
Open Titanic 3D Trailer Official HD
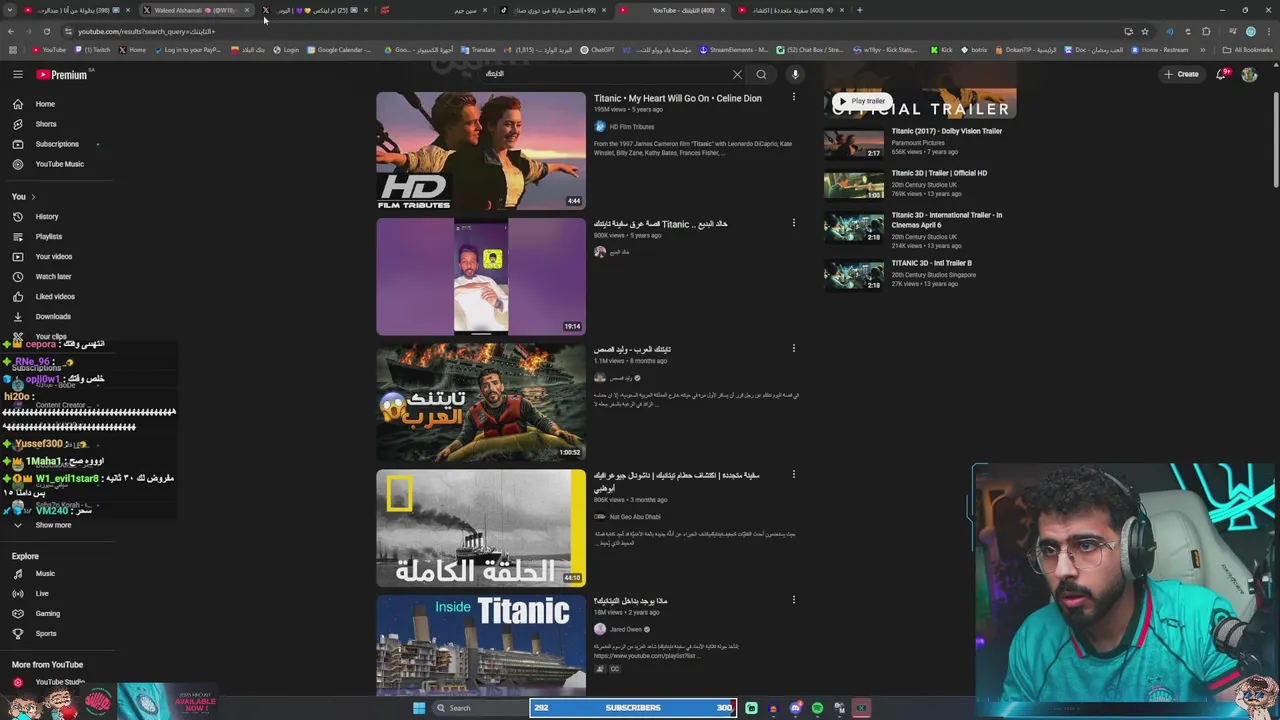click(939, 173)
